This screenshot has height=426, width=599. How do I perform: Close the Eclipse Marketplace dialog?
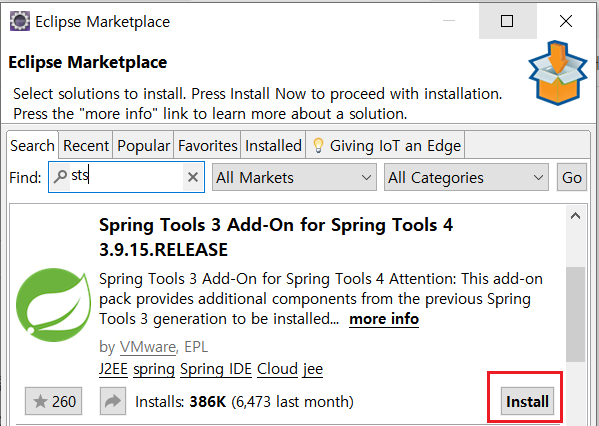pos(566,21)
